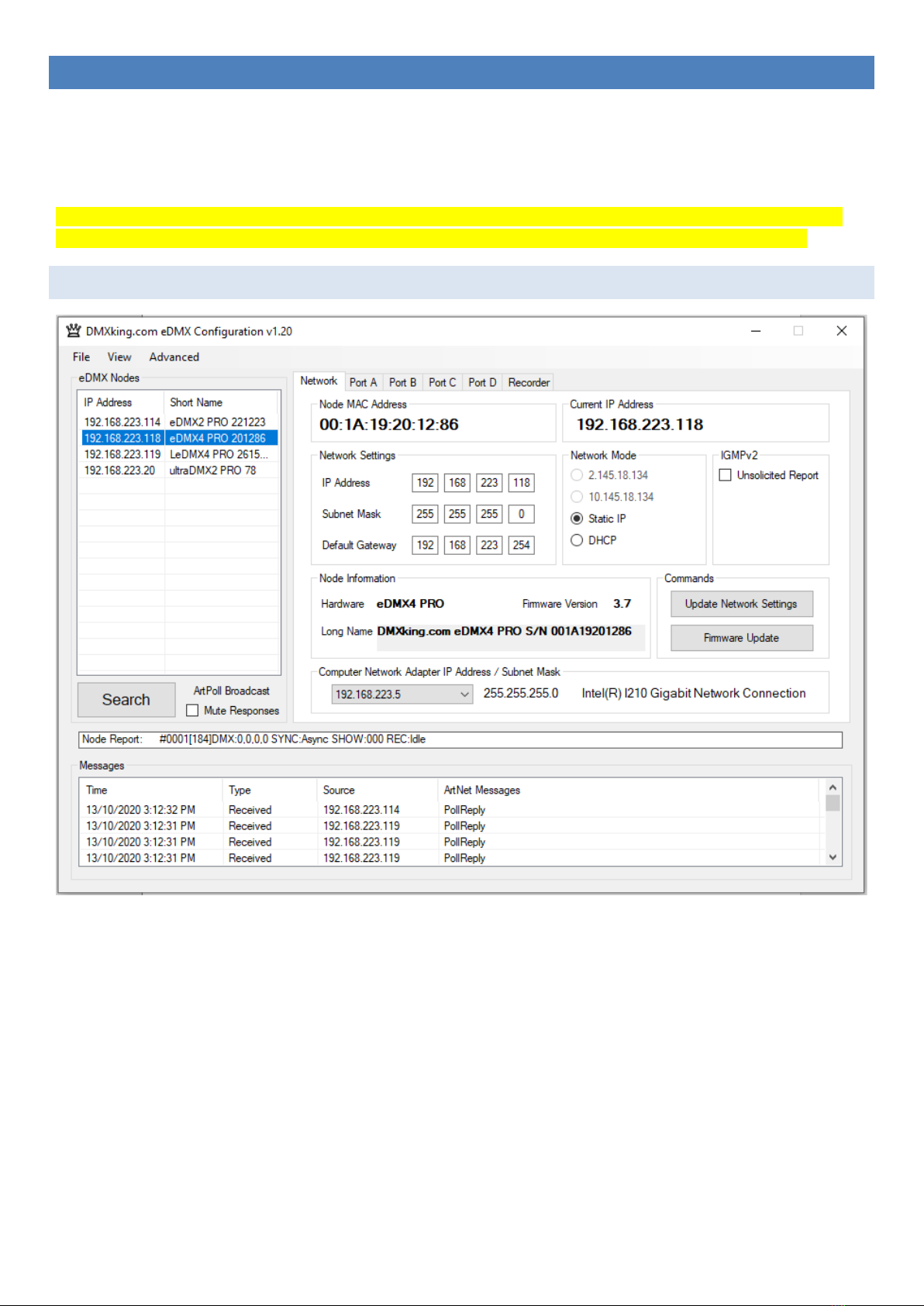
Task: Enable the Unsolicited Report checkbox
Action: tap(726, 475)
